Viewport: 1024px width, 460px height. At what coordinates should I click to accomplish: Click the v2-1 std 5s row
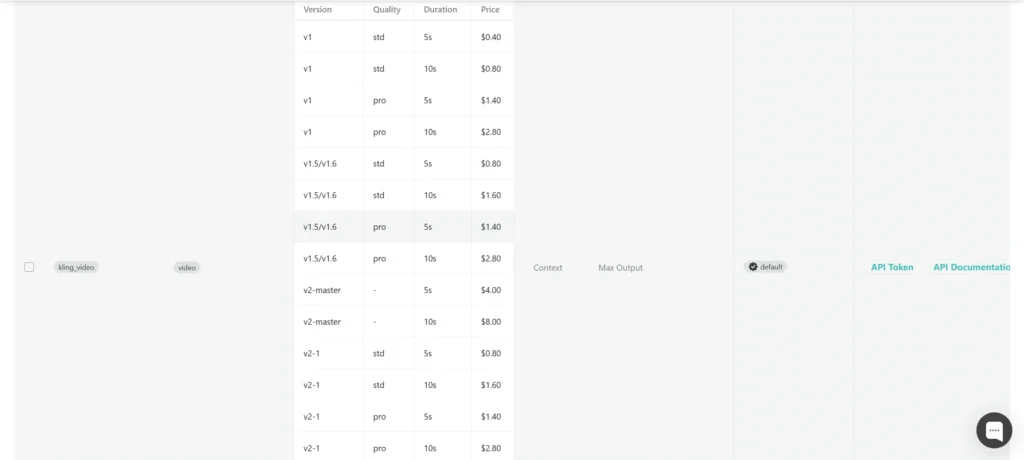pos(404,353)
